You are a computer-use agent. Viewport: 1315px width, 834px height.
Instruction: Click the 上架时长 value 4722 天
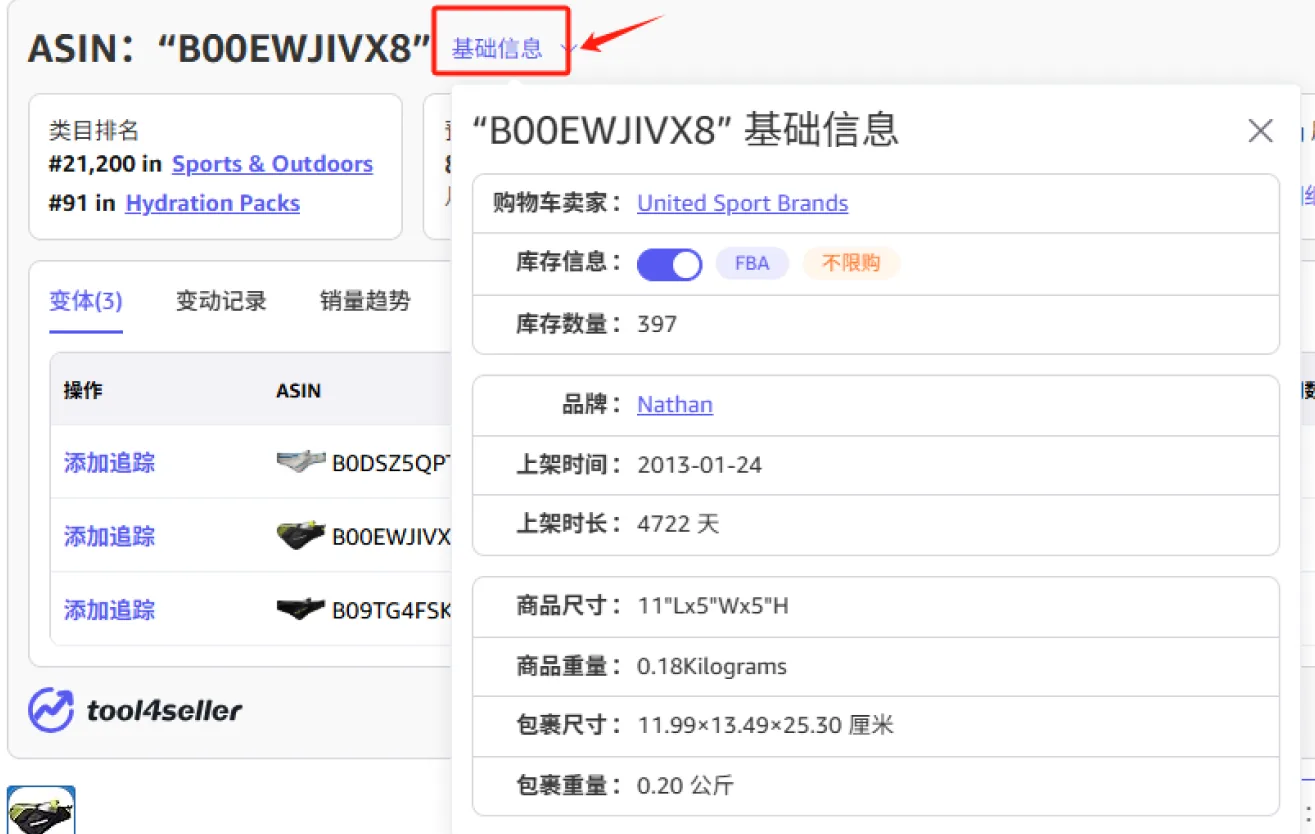point(678,524)
